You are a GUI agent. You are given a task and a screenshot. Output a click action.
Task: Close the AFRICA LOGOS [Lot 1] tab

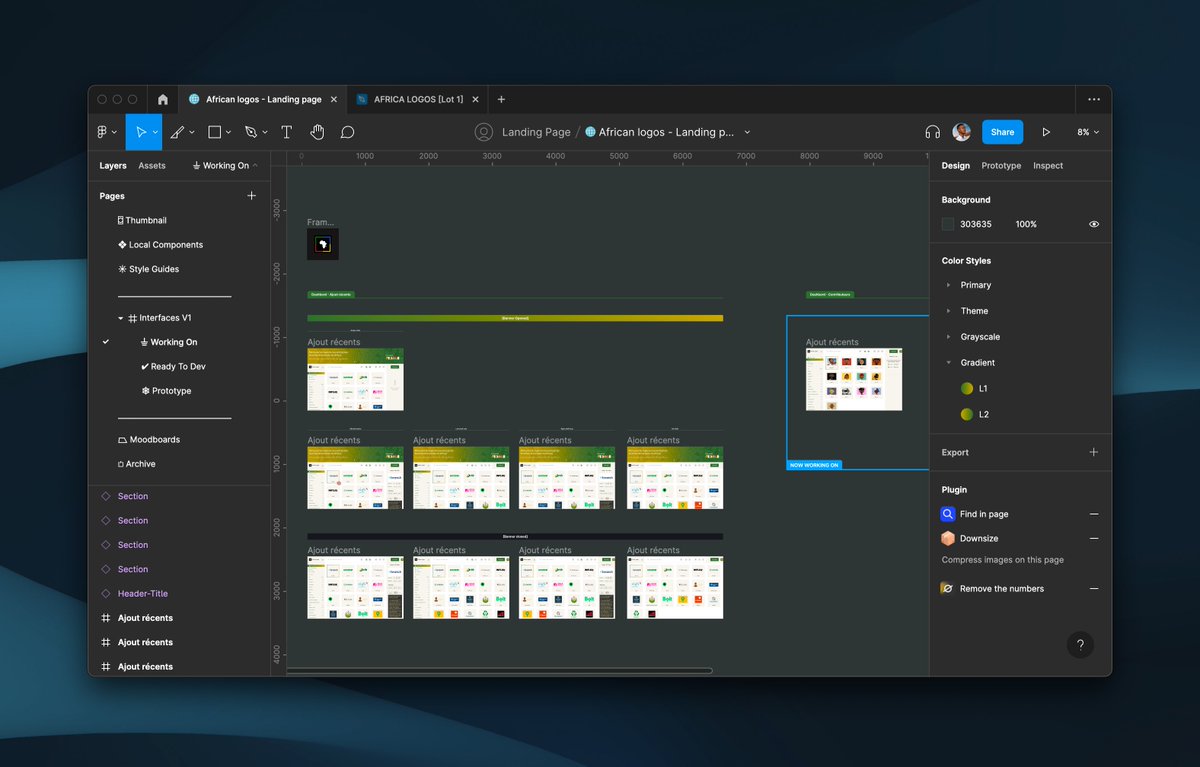[x=475, y=99]
